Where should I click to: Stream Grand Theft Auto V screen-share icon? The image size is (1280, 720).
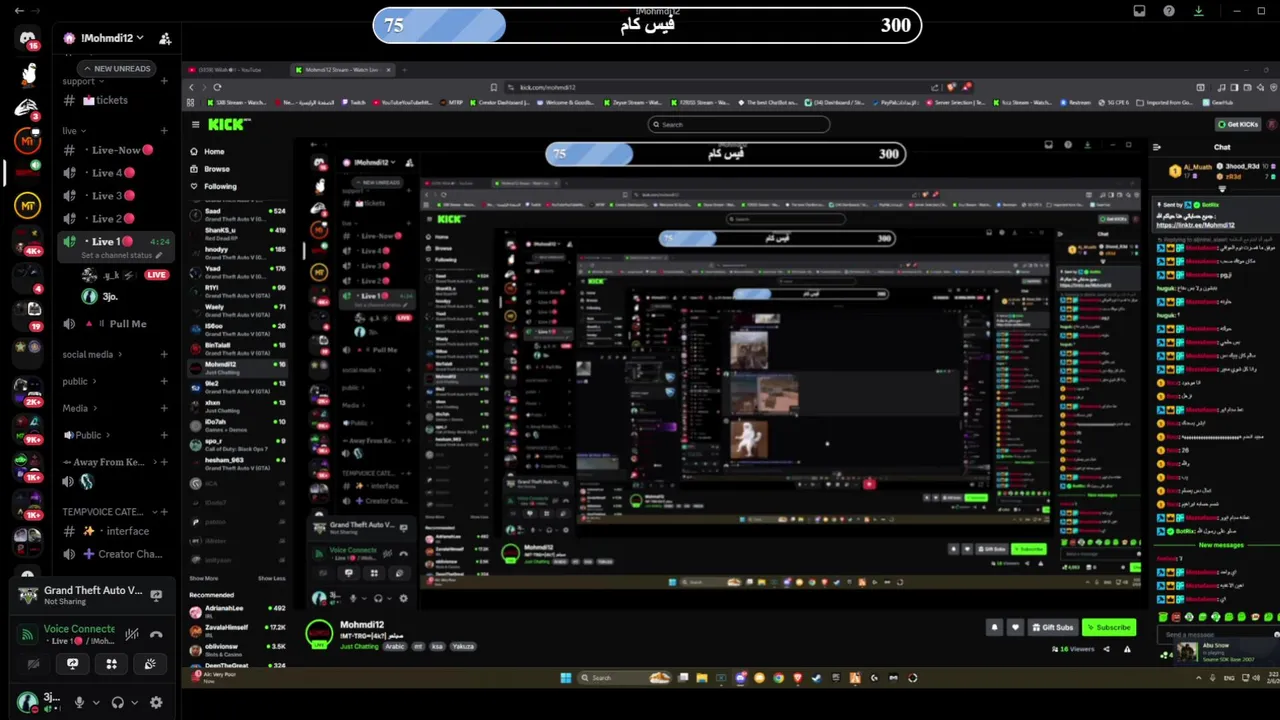[x=156, y=595]
